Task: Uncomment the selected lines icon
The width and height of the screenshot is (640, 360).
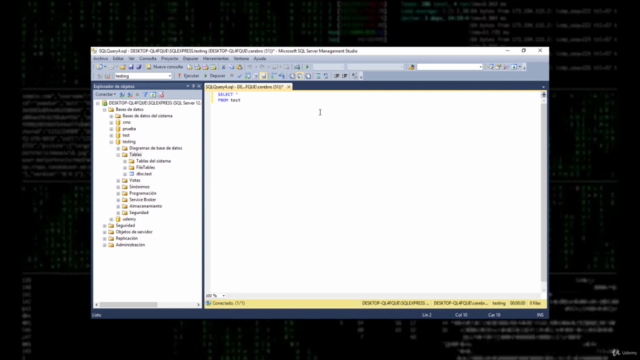Action: click(x=326, y=76)
